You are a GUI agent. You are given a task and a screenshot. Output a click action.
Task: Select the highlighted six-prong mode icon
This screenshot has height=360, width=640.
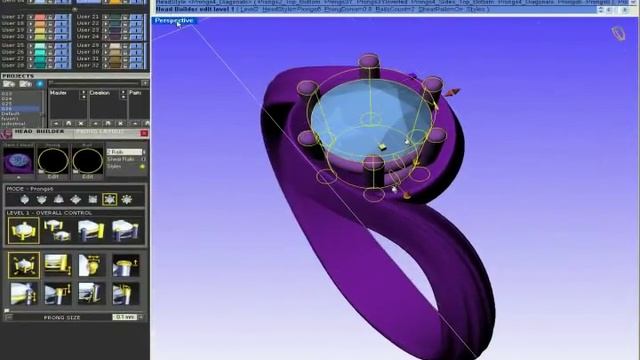pyautogui.click(x=109, y=199)
